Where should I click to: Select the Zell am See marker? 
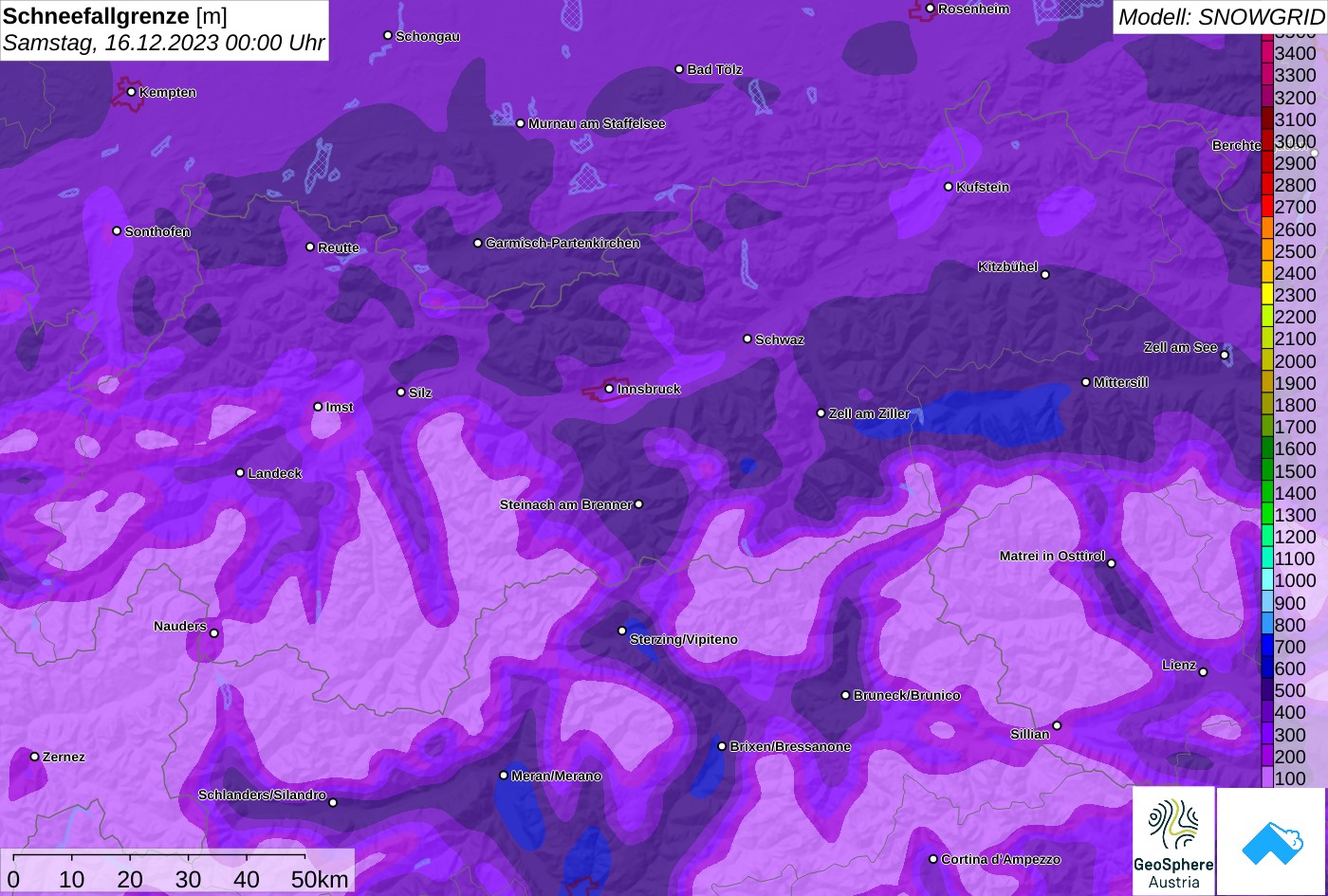point(1225,356)
